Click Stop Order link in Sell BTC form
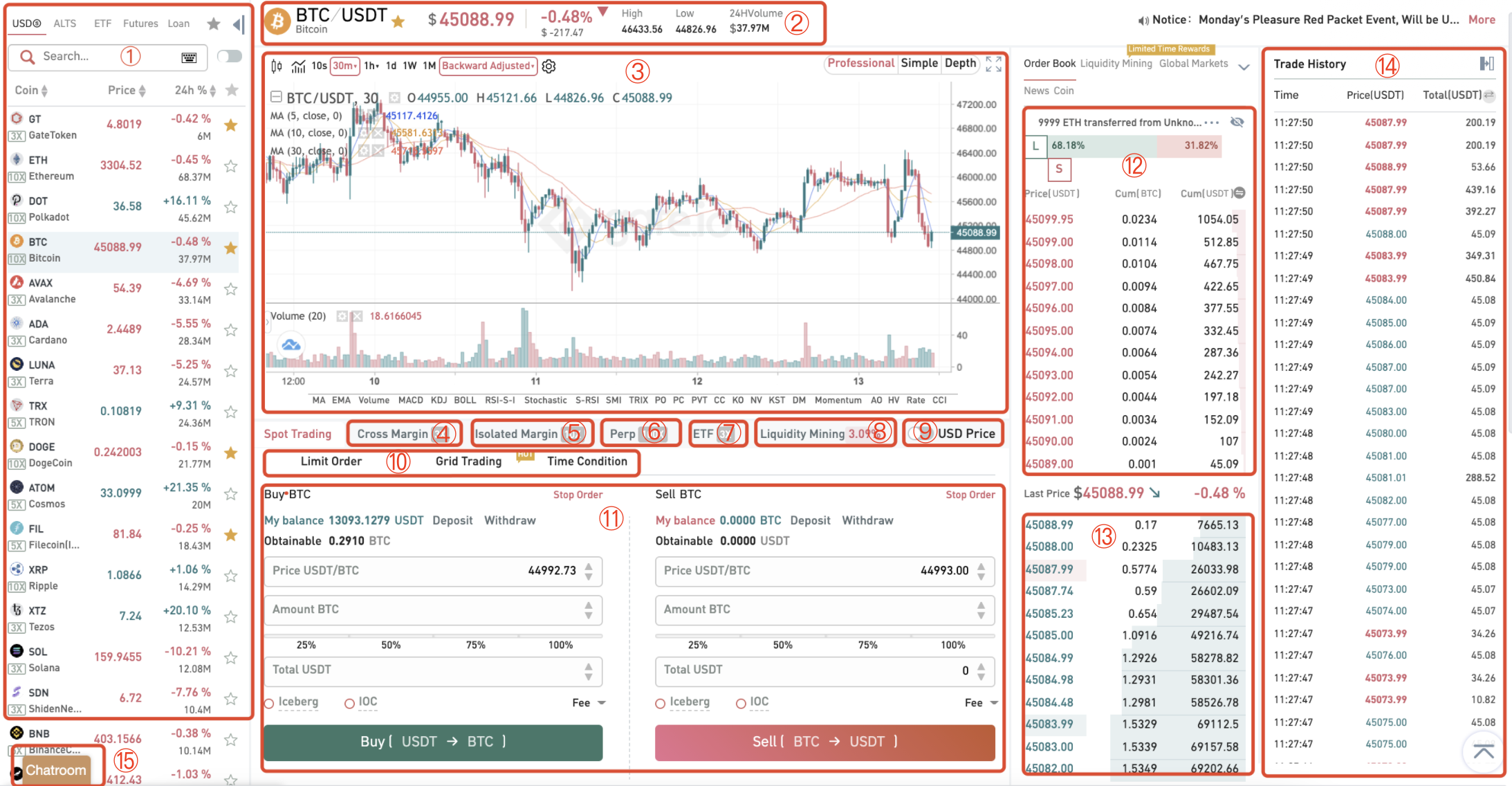Image resolution: width=1512 pixels, height=786 pixels. [x=970, y=495]
